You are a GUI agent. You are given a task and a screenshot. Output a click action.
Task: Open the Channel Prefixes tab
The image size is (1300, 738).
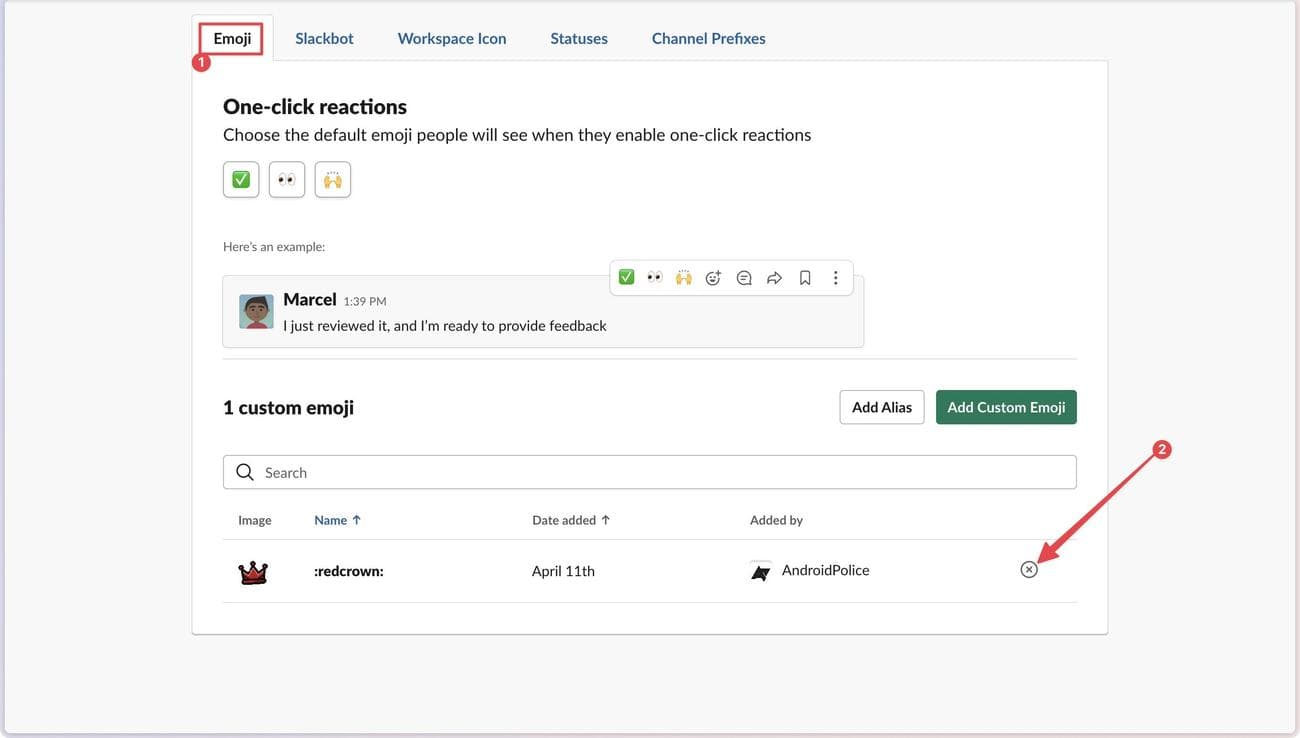tap(708, 38)
